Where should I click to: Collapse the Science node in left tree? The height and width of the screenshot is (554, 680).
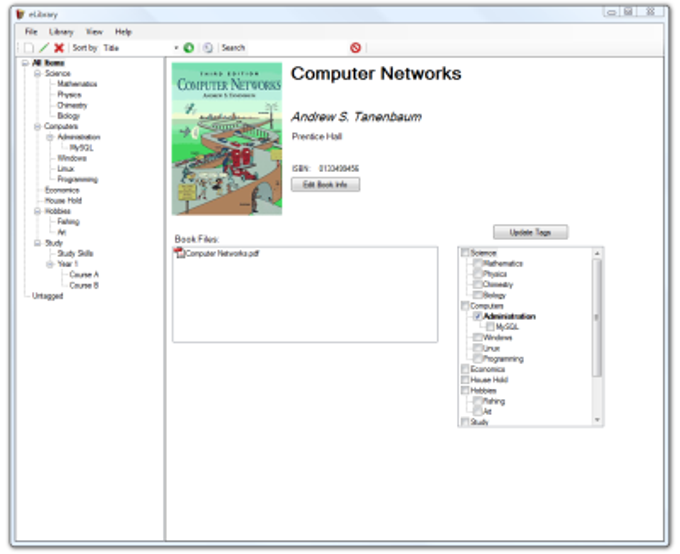pyautogui.click(x=38, y=73)
